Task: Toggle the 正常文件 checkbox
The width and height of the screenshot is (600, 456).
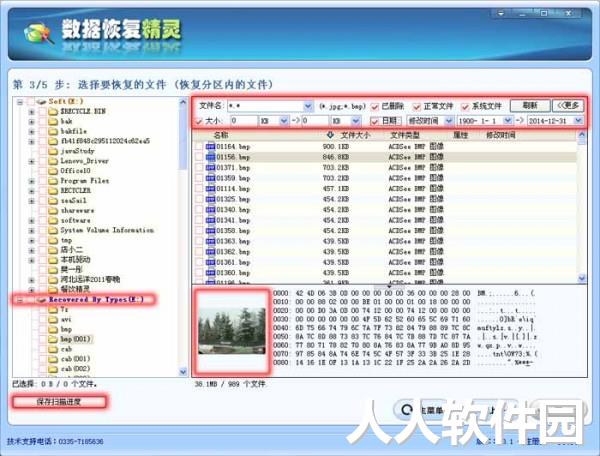Action: 417,106
